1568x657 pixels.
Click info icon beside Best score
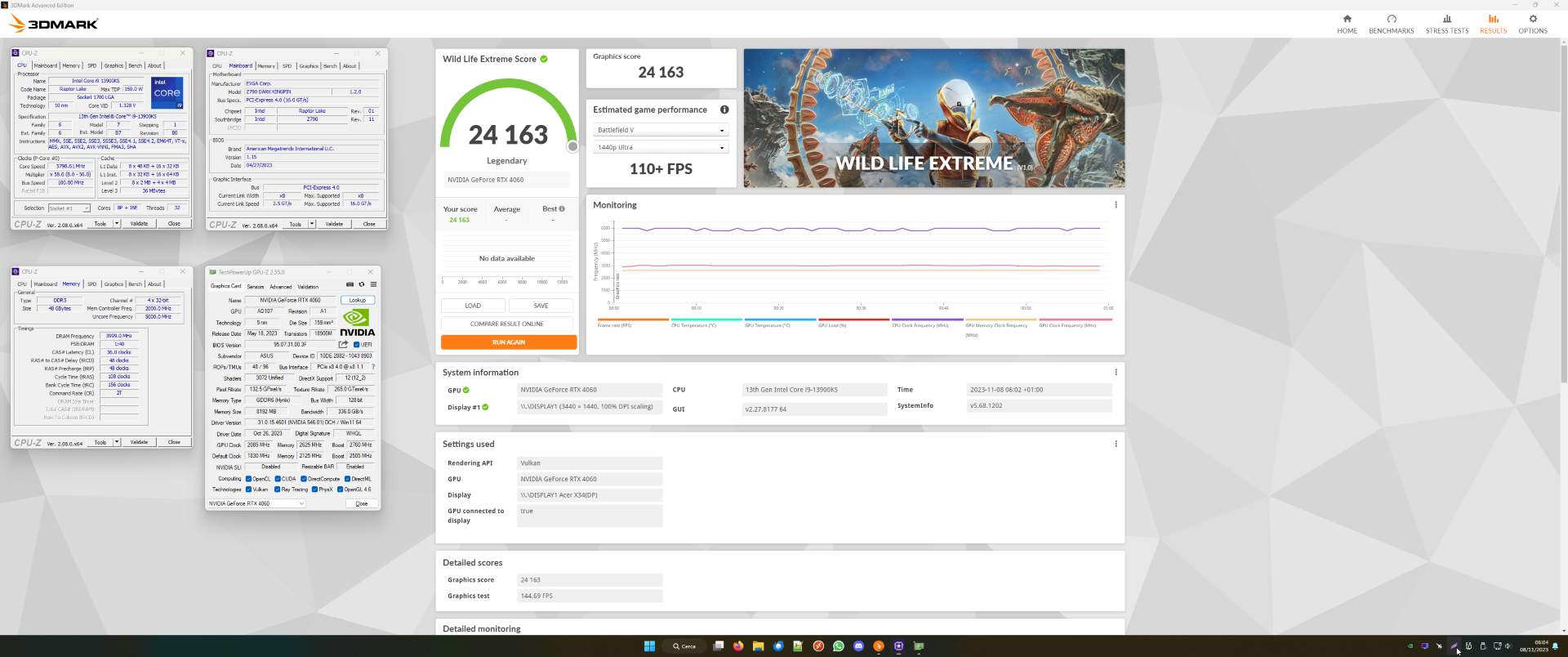click(x=562, y=209)
